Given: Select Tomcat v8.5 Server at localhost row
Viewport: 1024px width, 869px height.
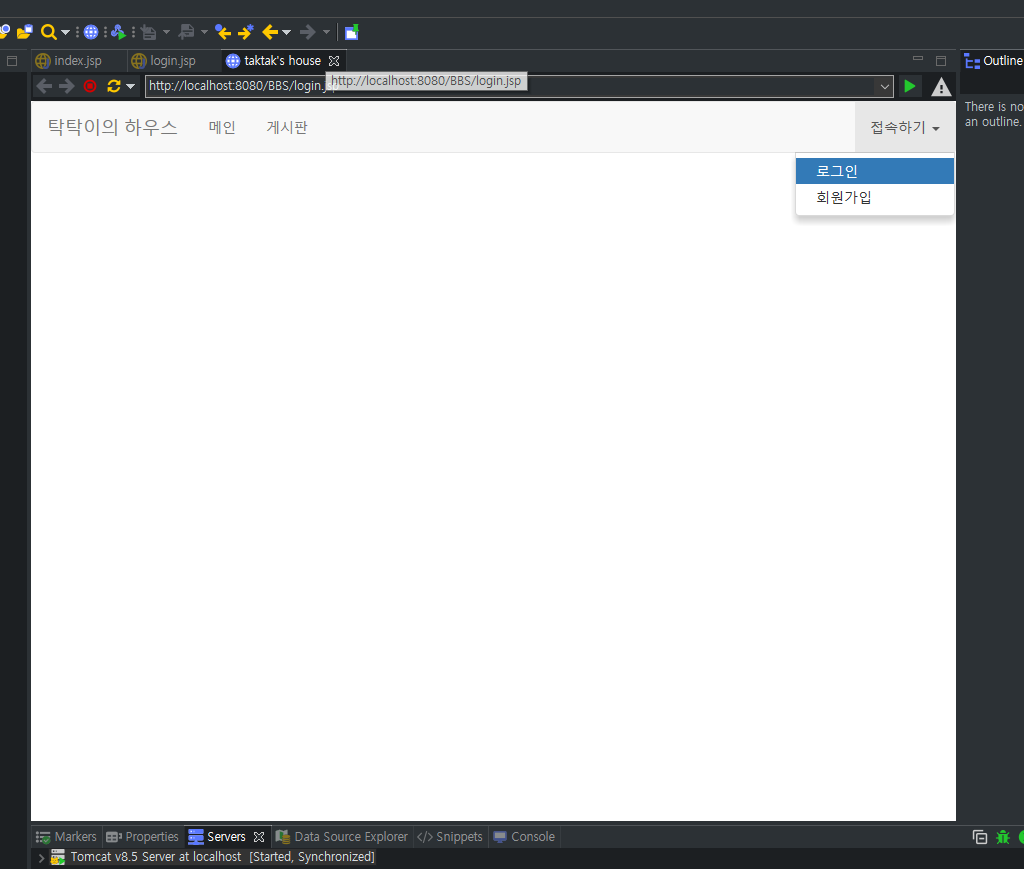Looking at the screenshot, I should click(x=223, y=857).
